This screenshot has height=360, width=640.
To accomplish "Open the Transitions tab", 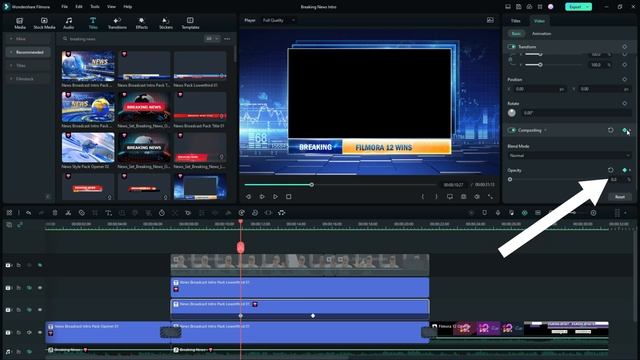I will (117, 23).
